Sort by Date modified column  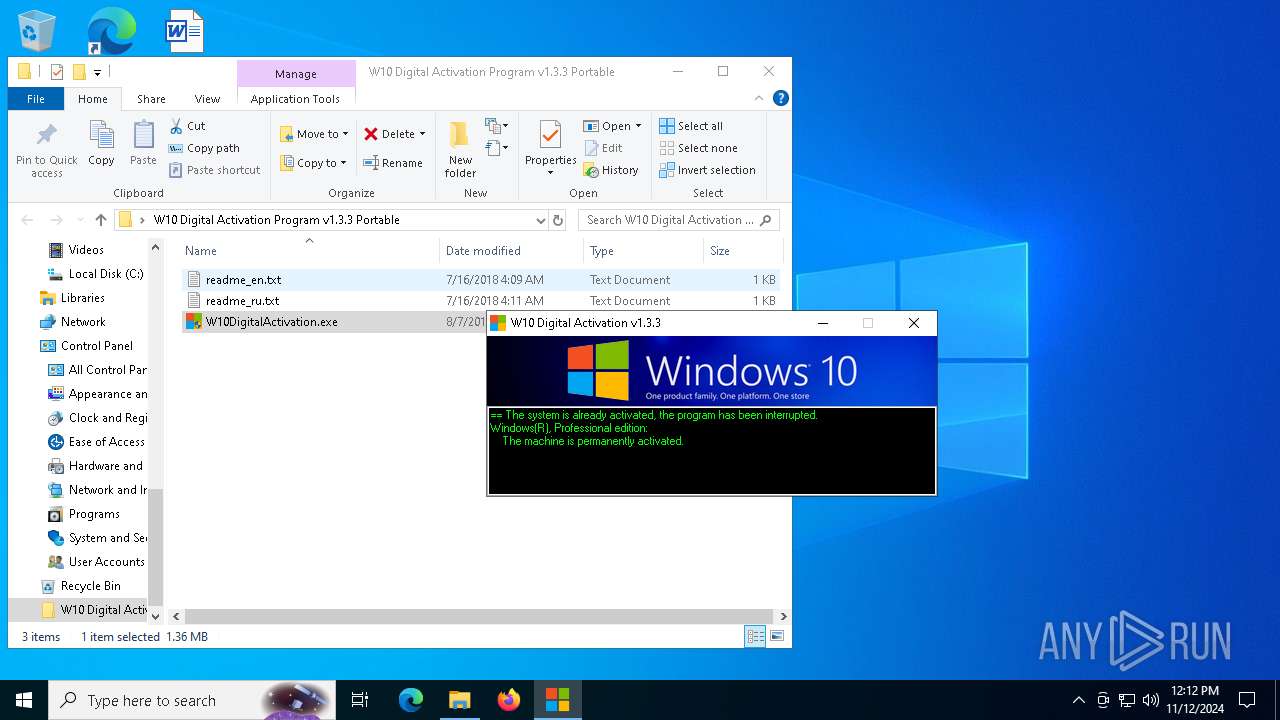coord(511,250)
